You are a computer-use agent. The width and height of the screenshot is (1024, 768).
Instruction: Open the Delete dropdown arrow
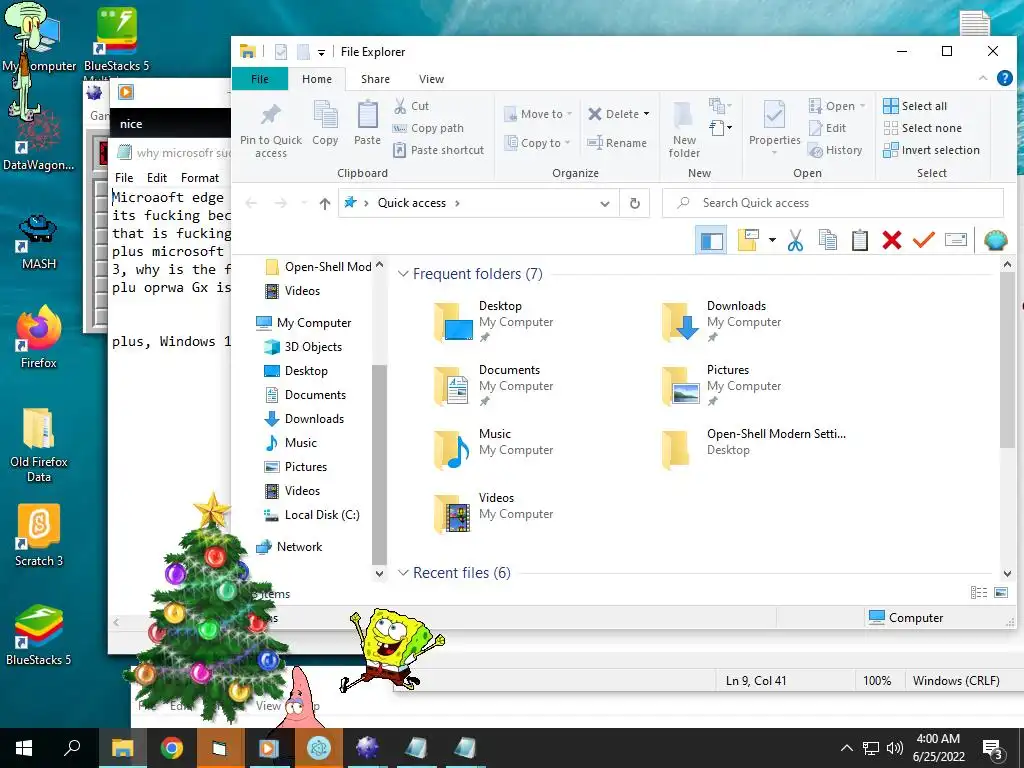tap(647, 114)
